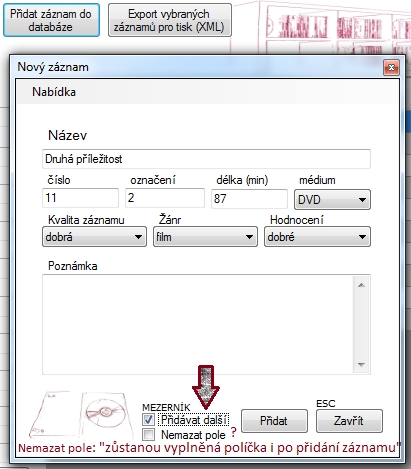The width and height of the screenshot is (411, 469).
Task: Click the Přidat button
Action: (274, 421)
